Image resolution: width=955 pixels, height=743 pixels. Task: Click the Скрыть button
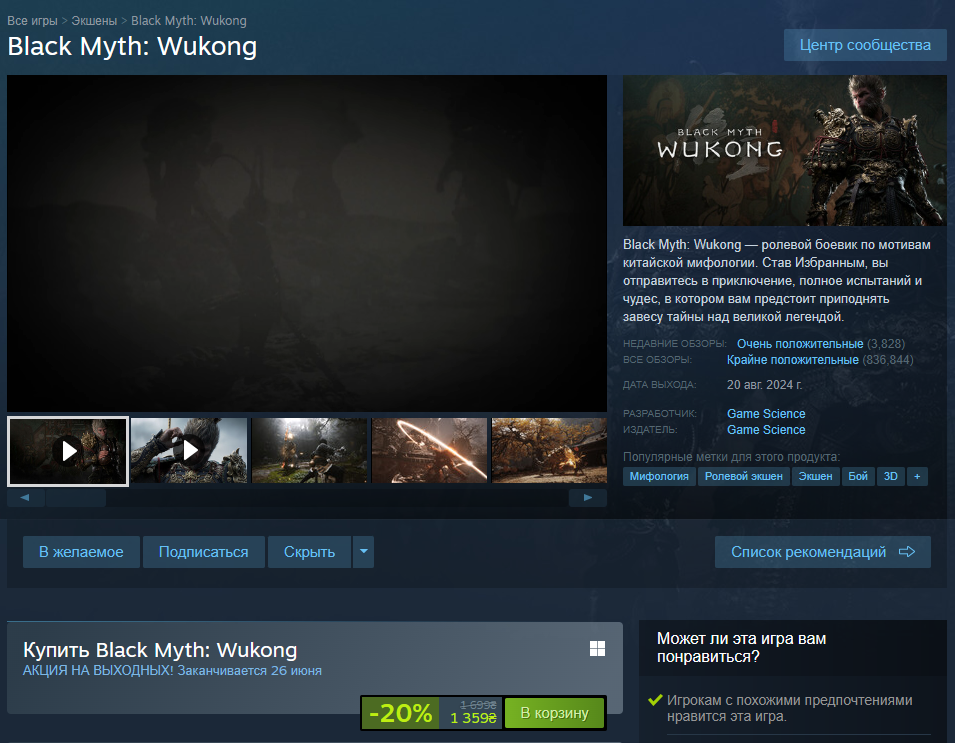309,552
